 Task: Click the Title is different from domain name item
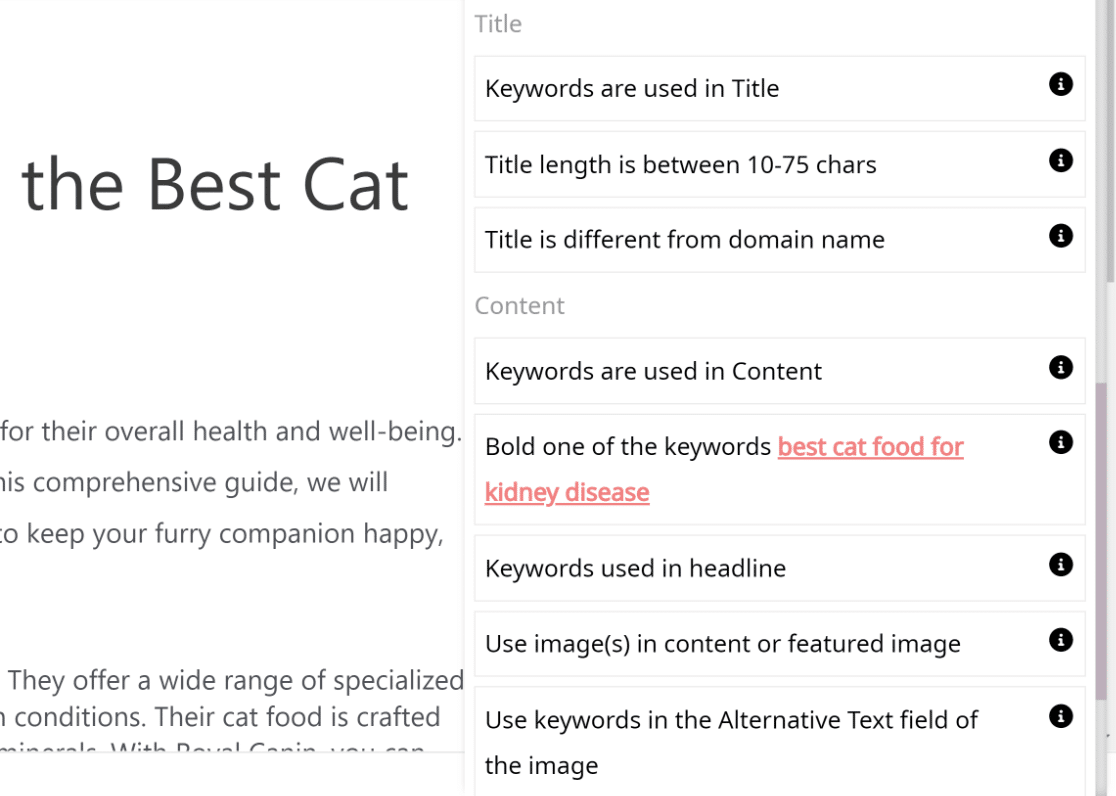tap(779, 240)
